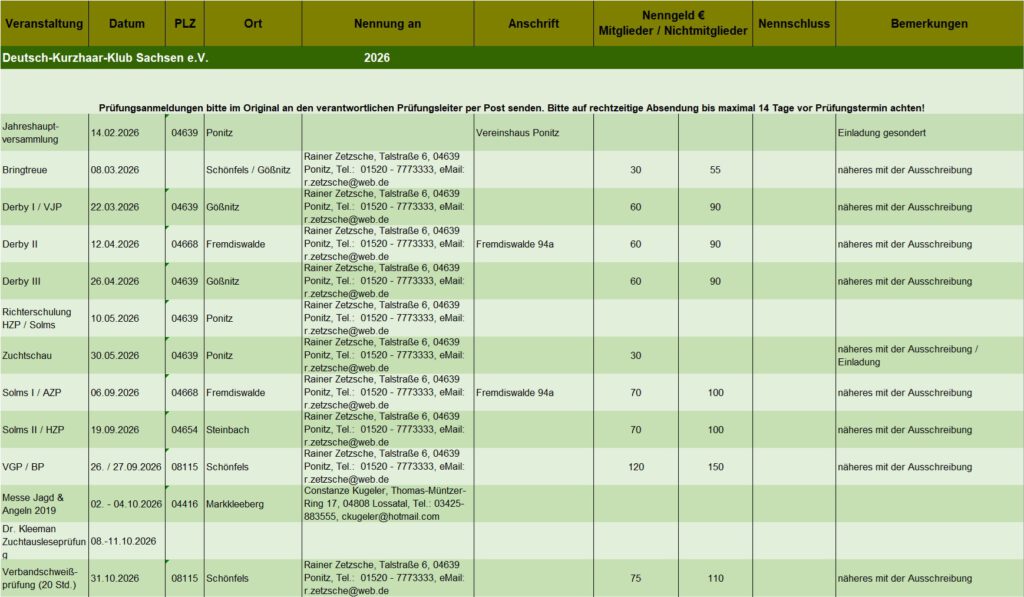
Task: Click the Dr. Kleeman Zuchtausleseprüfung date cell
Action: tap(126, 541)
